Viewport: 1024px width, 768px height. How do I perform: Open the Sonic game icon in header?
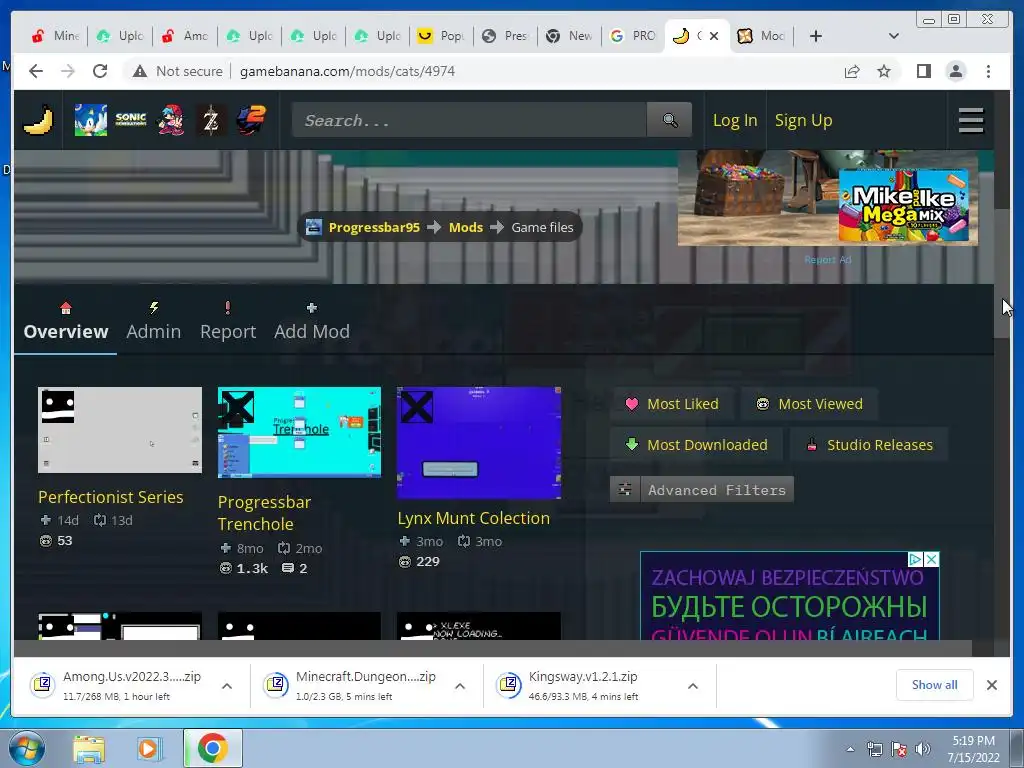(91, 120)
